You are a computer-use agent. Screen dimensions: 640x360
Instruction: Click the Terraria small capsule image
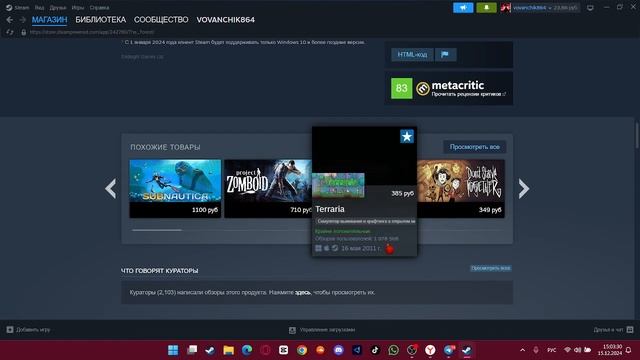(x=338, y=185)
